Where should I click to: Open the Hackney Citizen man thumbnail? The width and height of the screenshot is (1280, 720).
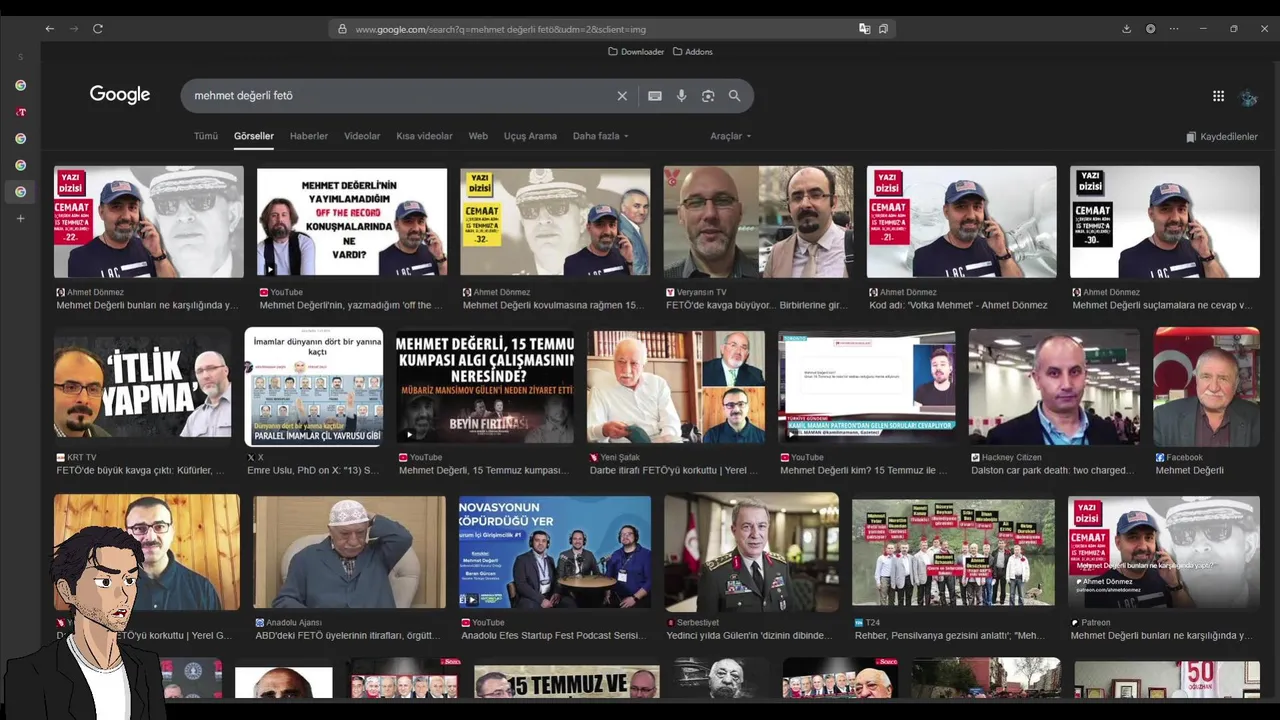pos(1054,387)
